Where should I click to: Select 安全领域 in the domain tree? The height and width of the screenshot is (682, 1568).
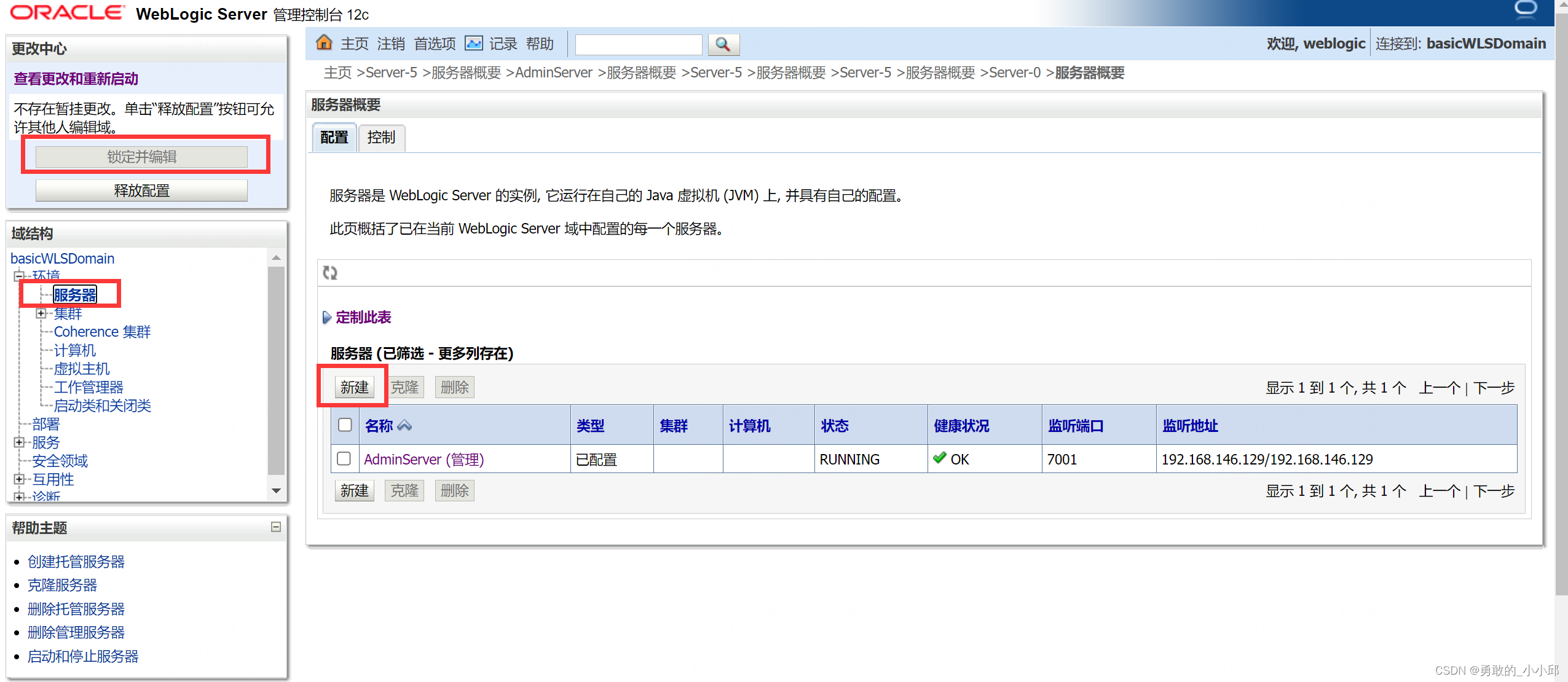click(60, 461)
